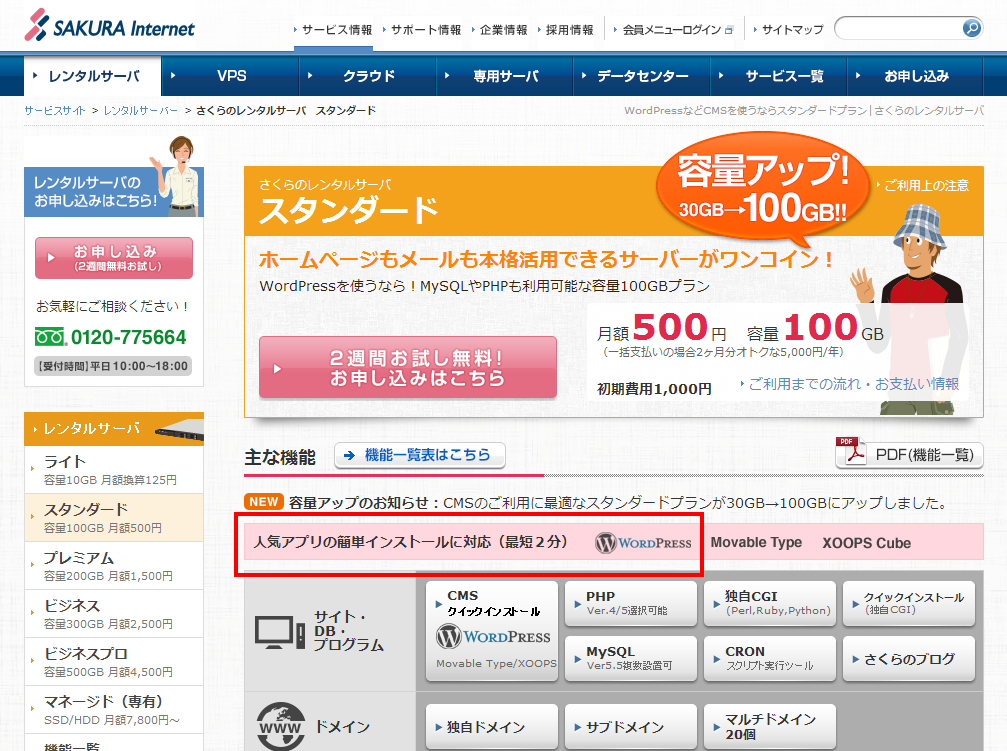The height and width of the screenshot is (751, 1007).
Task: Click the CRON スクリプト実行ツール tile
Action: [x=770, y=658]
